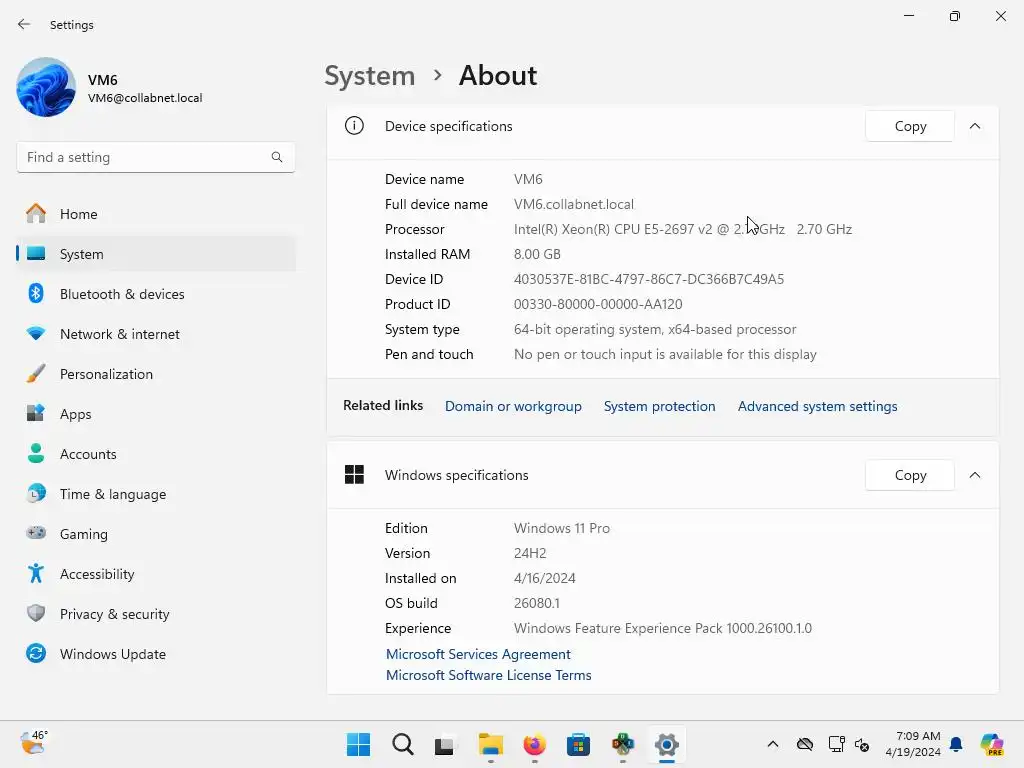Click the Home house icon
This screenshot has width=1024, height=768.
point(36,214)
